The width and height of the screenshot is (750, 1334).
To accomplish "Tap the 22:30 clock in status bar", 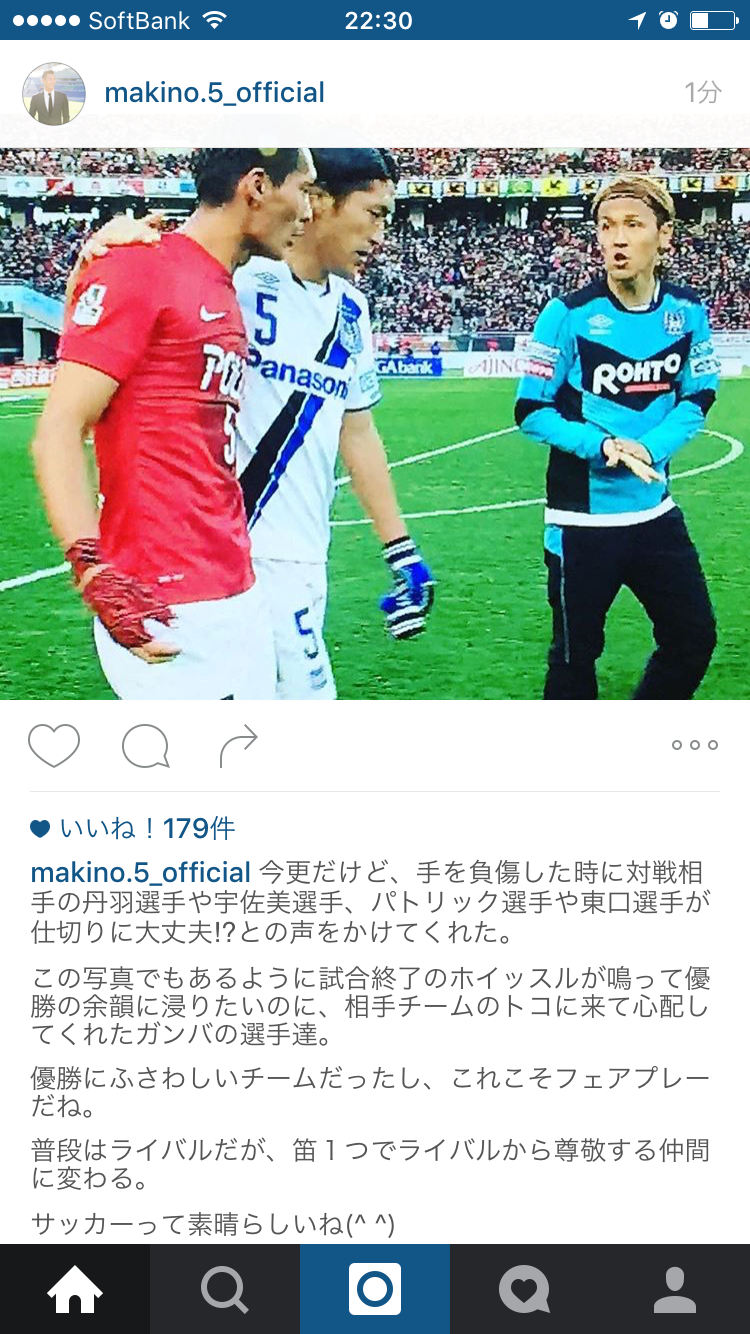I will [x=378, y=20].
